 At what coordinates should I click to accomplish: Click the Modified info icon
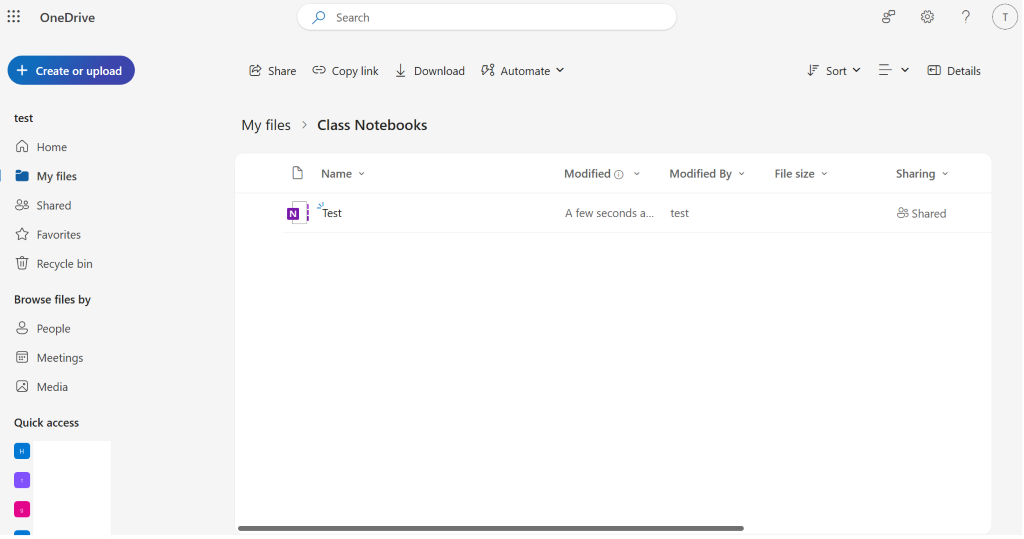coord(618,174)
